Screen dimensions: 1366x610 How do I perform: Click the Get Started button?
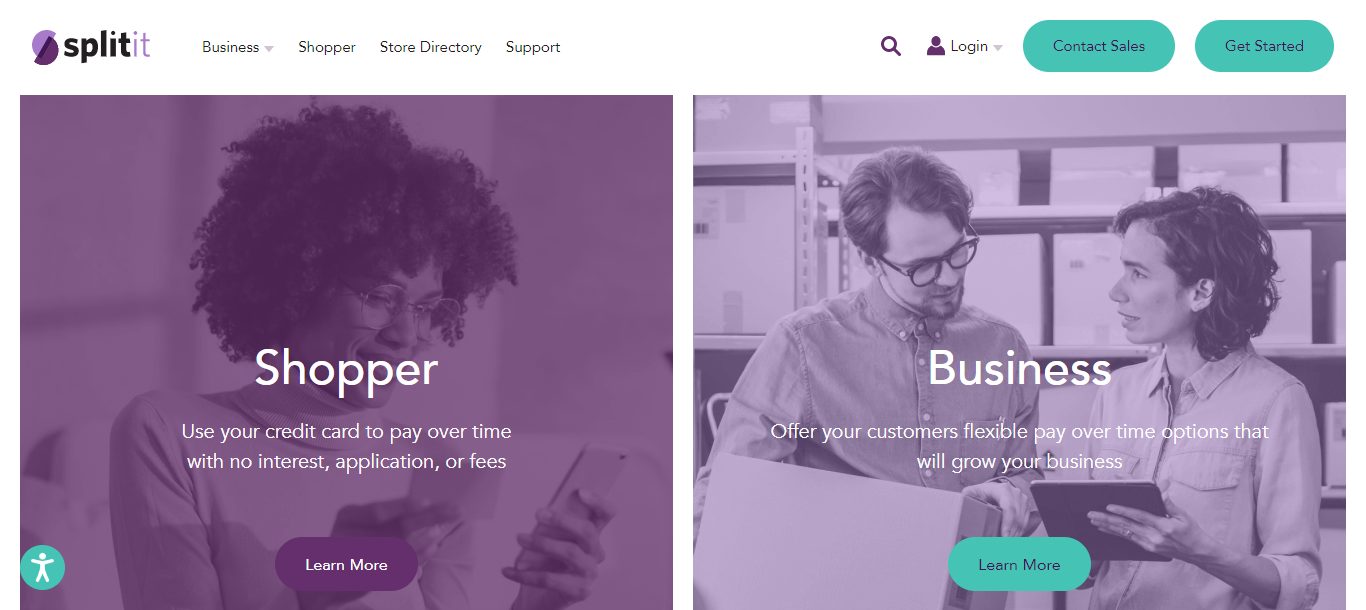[1264, 46]
